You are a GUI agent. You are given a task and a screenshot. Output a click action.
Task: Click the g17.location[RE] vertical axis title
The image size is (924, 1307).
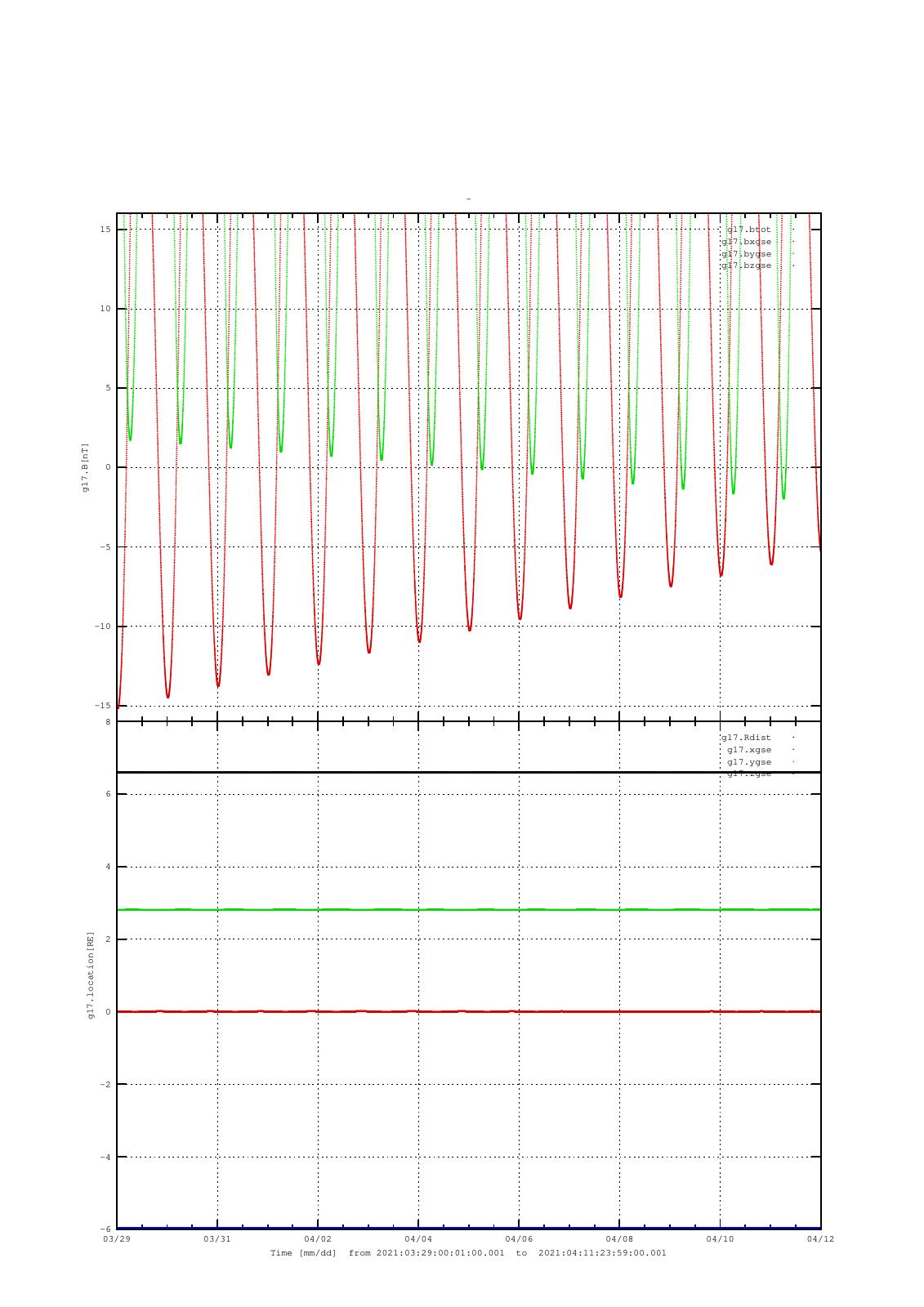click(92, 975)
